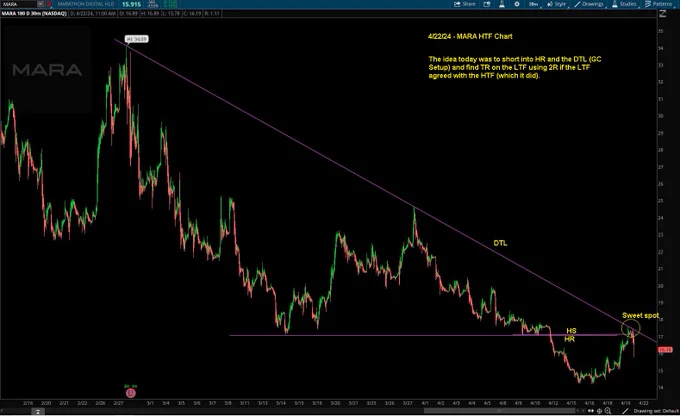Open the Style menu
Screen dimensions: 680x416
pyautogui.click(x=557, y=4)
